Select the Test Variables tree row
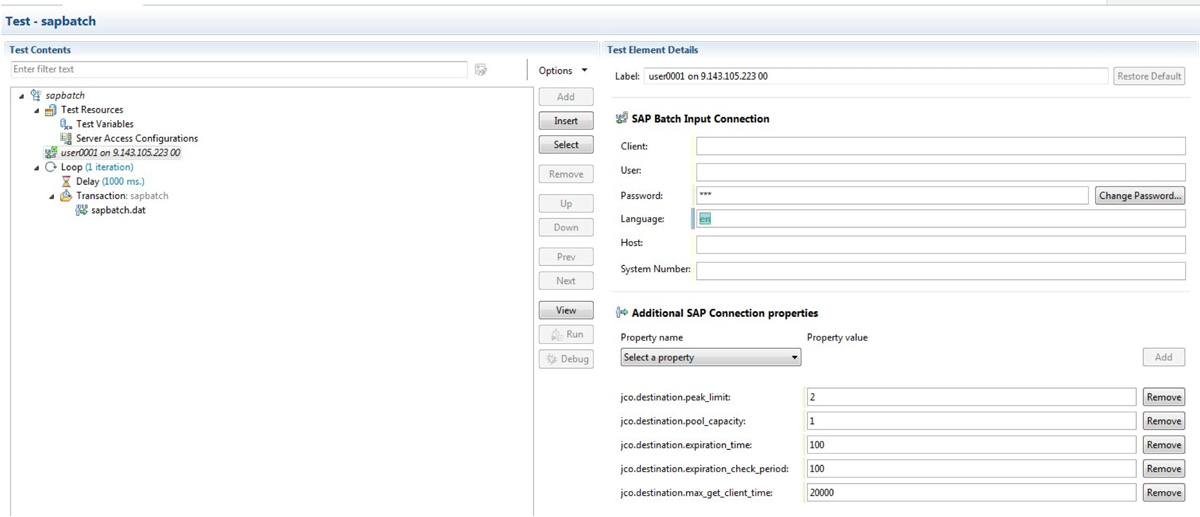Screen dimensions: 1200x517 coord(97,124)
